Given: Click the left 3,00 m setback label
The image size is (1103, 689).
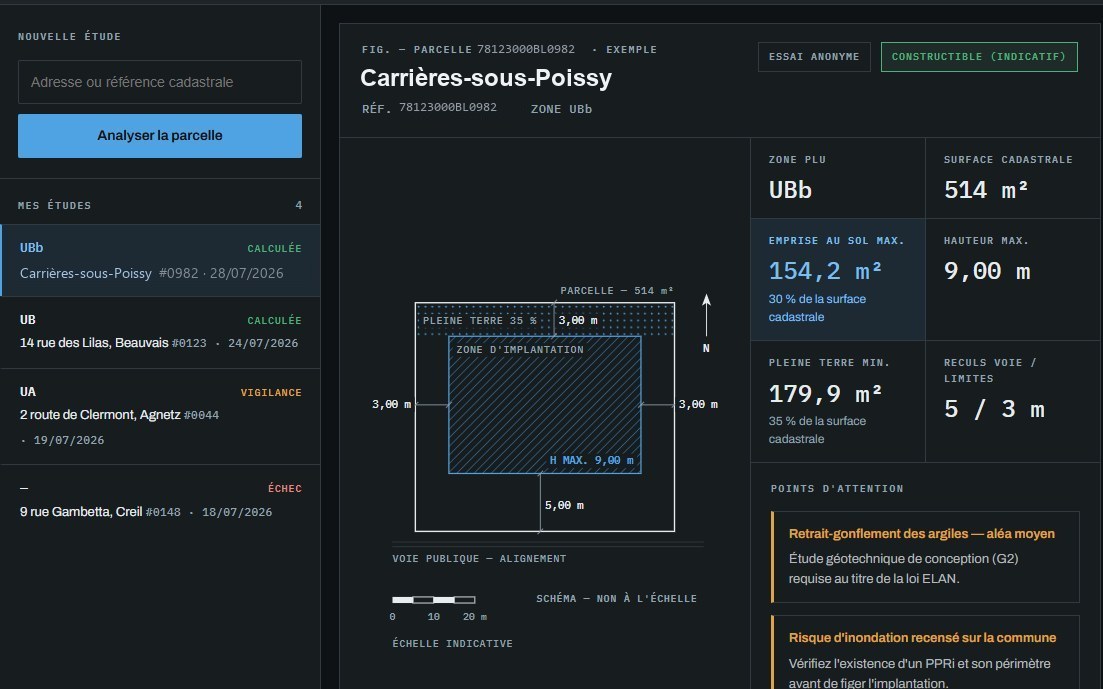Looking at the screenshot, I should 391,405.
